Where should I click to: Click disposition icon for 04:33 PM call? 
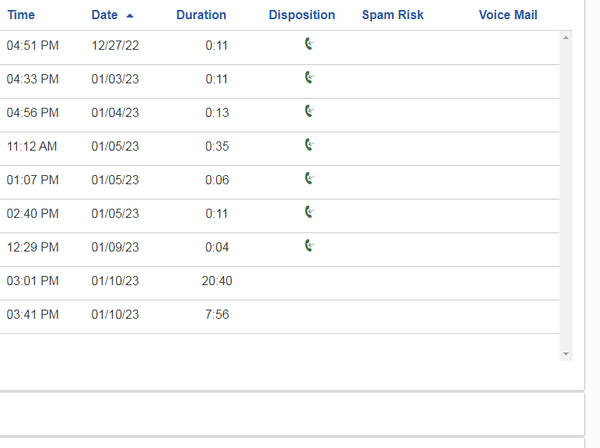(310, 78)
